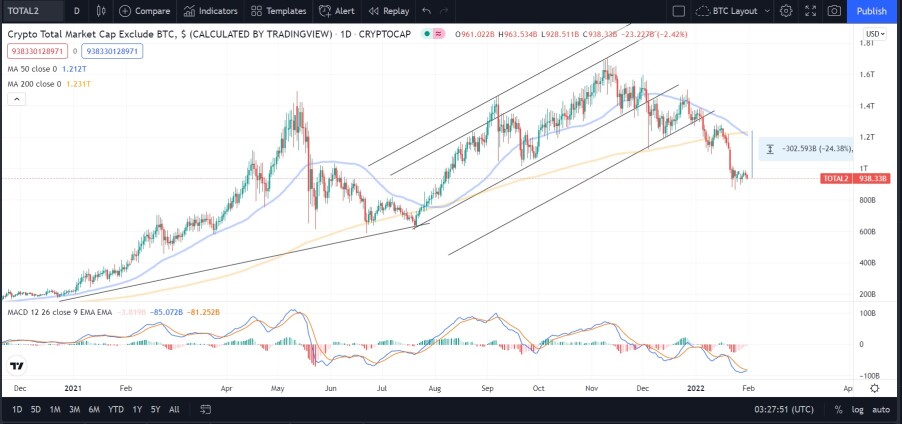The height and width of the screenshot is (424, 902).
Task: Open indicator Templates menu
Action: click(278, 11)
